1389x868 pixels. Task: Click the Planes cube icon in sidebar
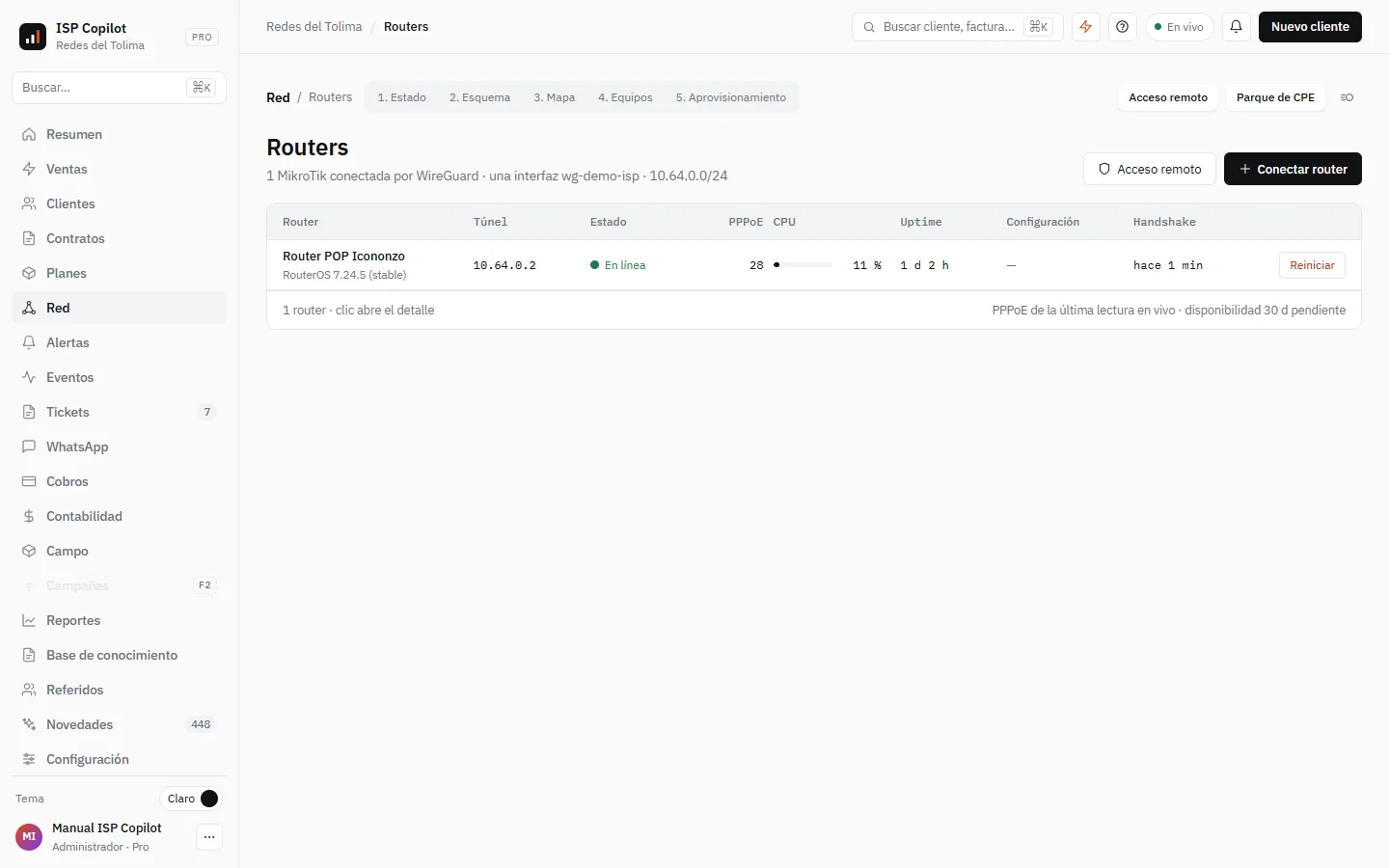pos(29,273)
